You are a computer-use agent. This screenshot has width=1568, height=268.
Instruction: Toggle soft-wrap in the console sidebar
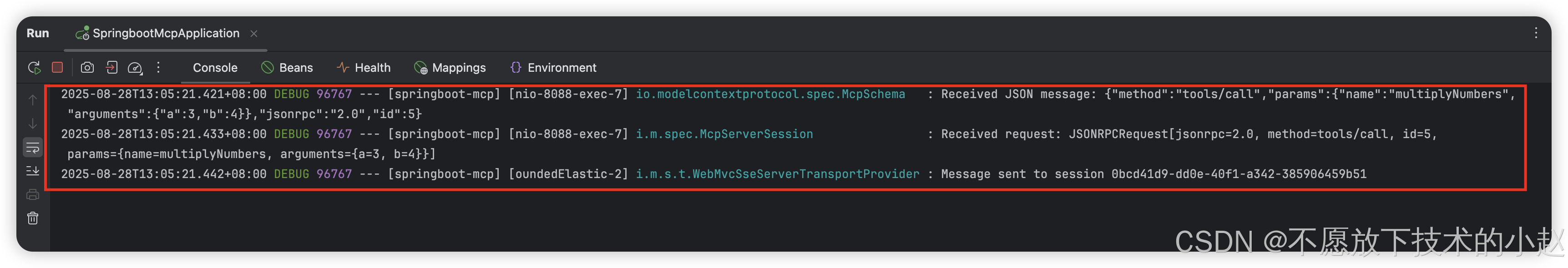click(33, 148)
